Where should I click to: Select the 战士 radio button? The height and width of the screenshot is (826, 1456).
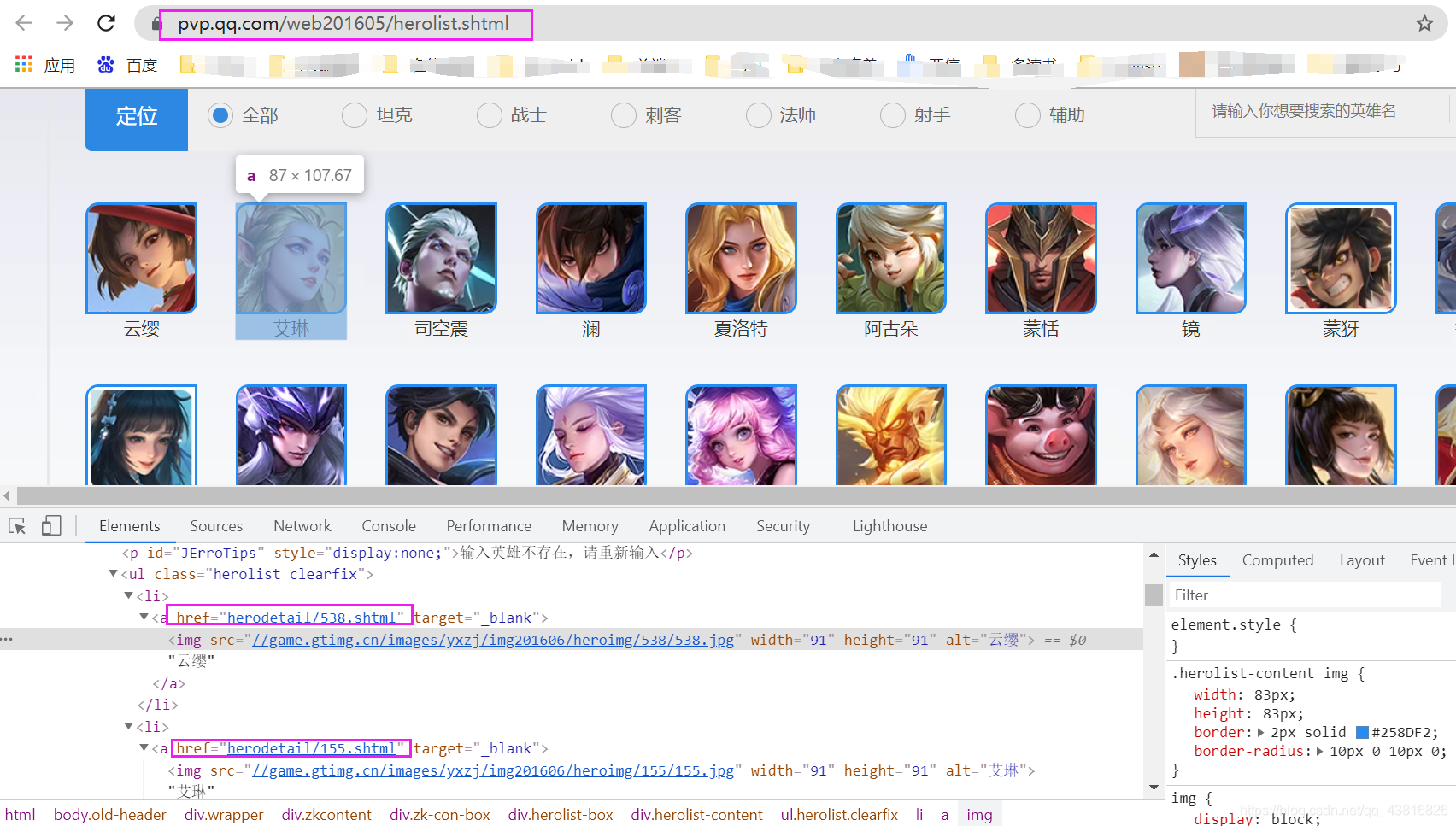(x=490, y=114)
